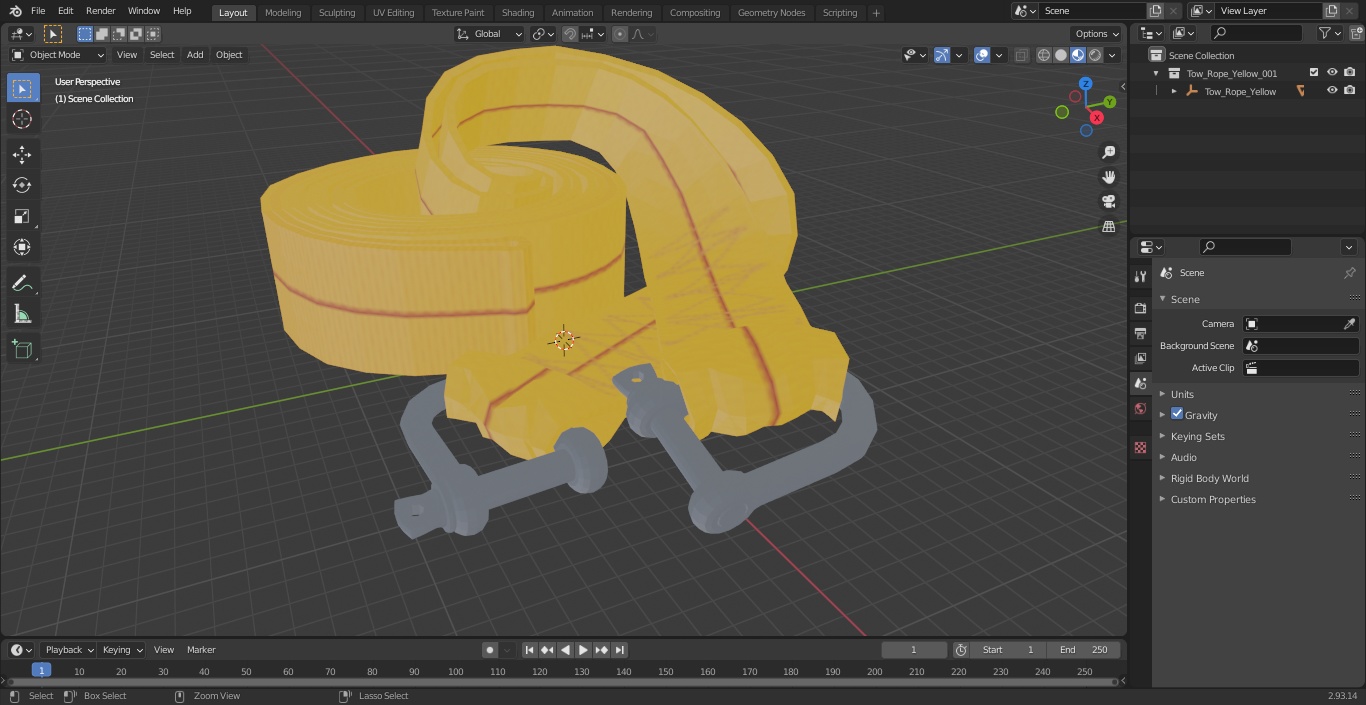Open the Texture properties tab
Image resolution: width=1366 pixels, height=705 pixels.
(1140, 447)
